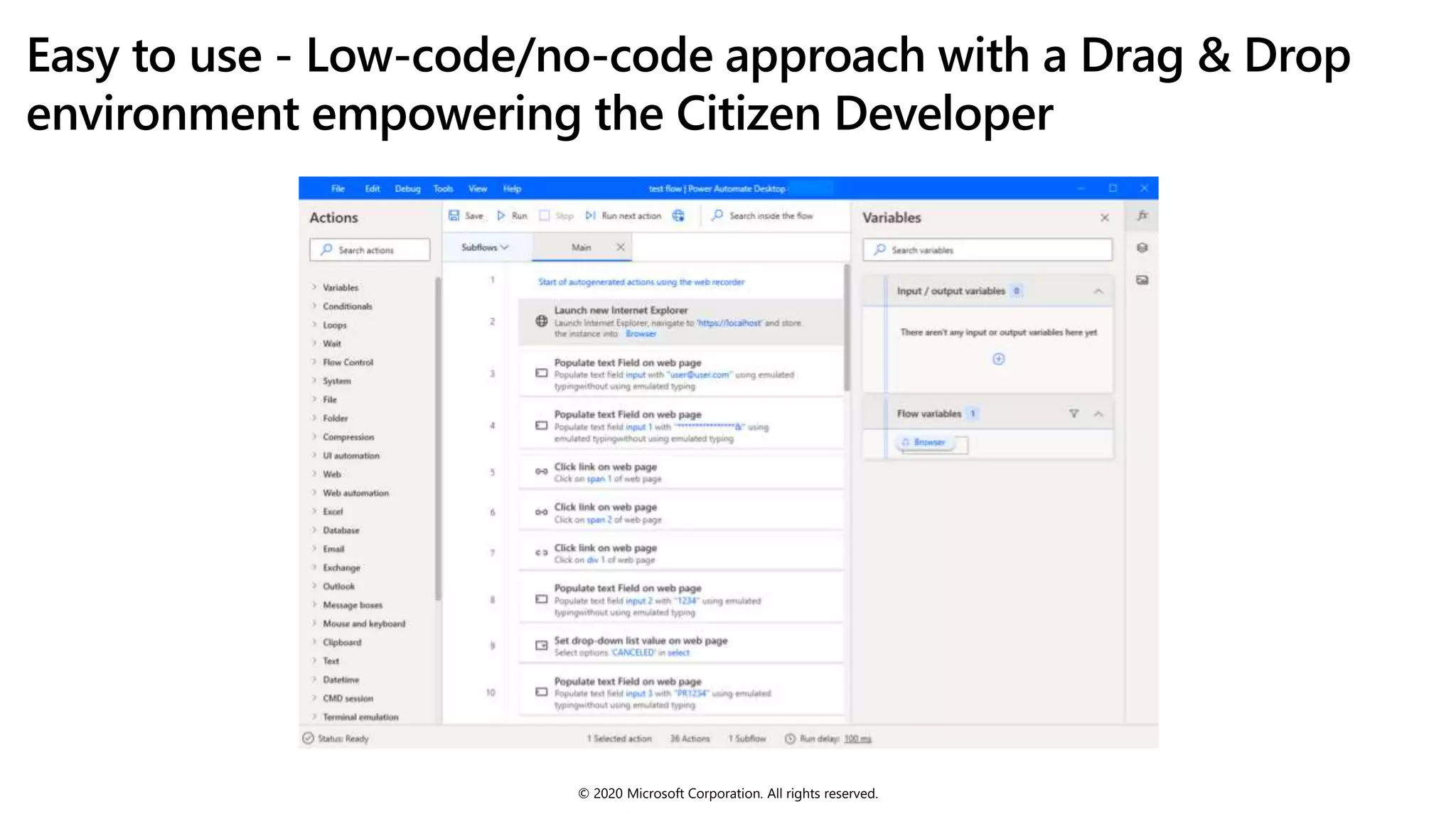Open the File menu

point(338,188)
